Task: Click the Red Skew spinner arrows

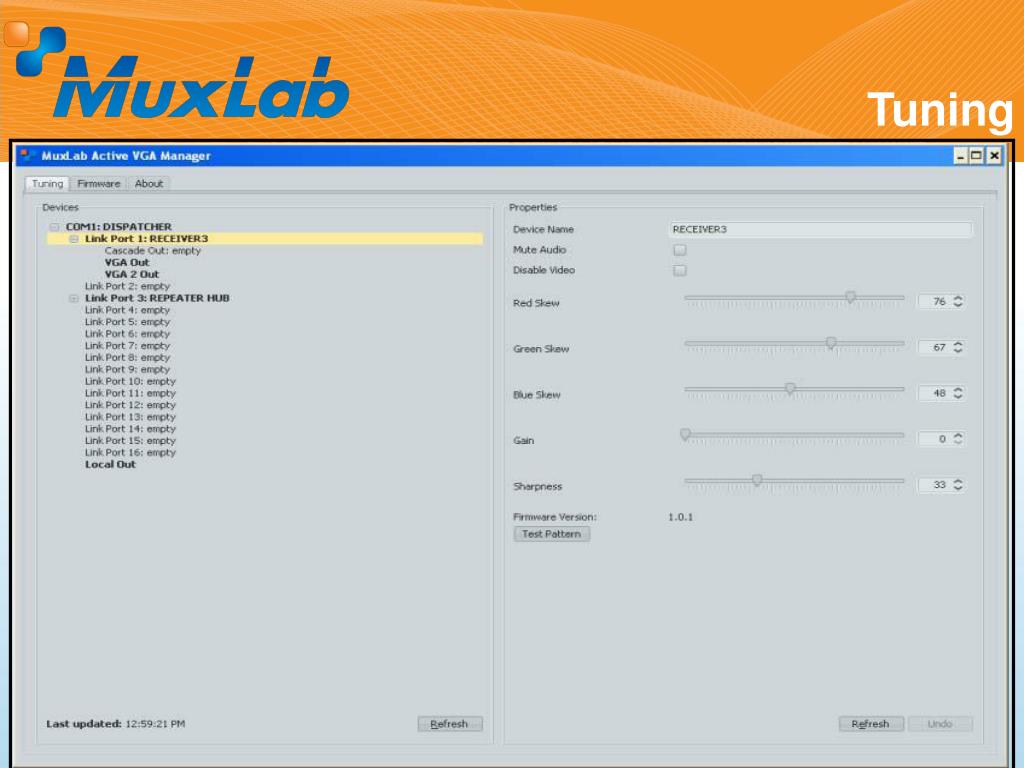Action: 958,302
